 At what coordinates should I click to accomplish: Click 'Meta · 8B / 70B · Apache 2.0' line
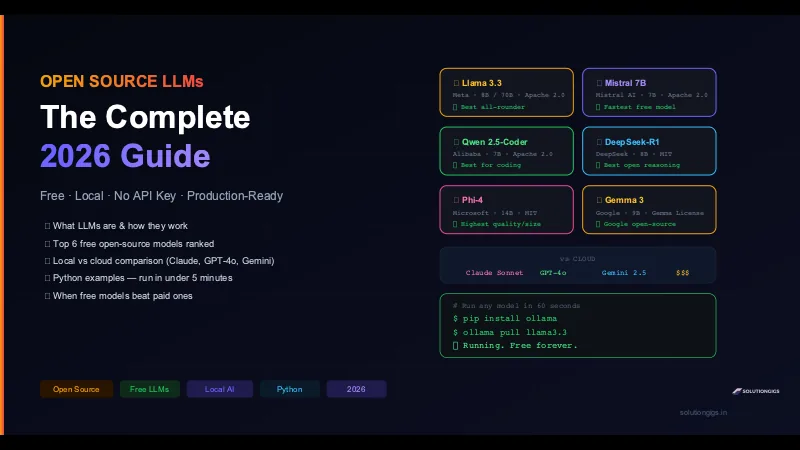click(x=509, y=95)
